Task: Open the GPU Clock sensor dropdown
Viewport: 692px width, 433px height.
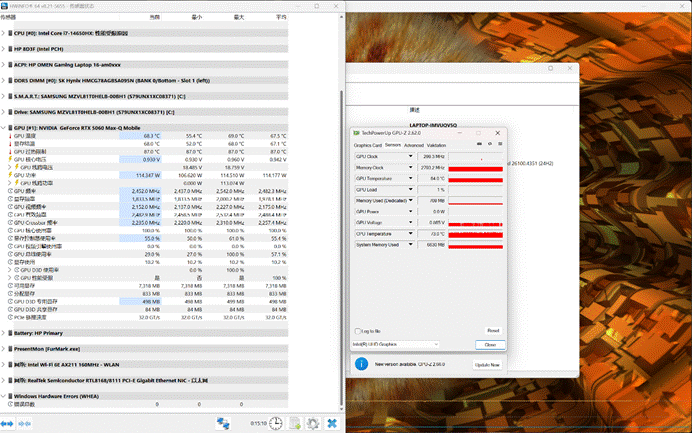Action: 410,156
